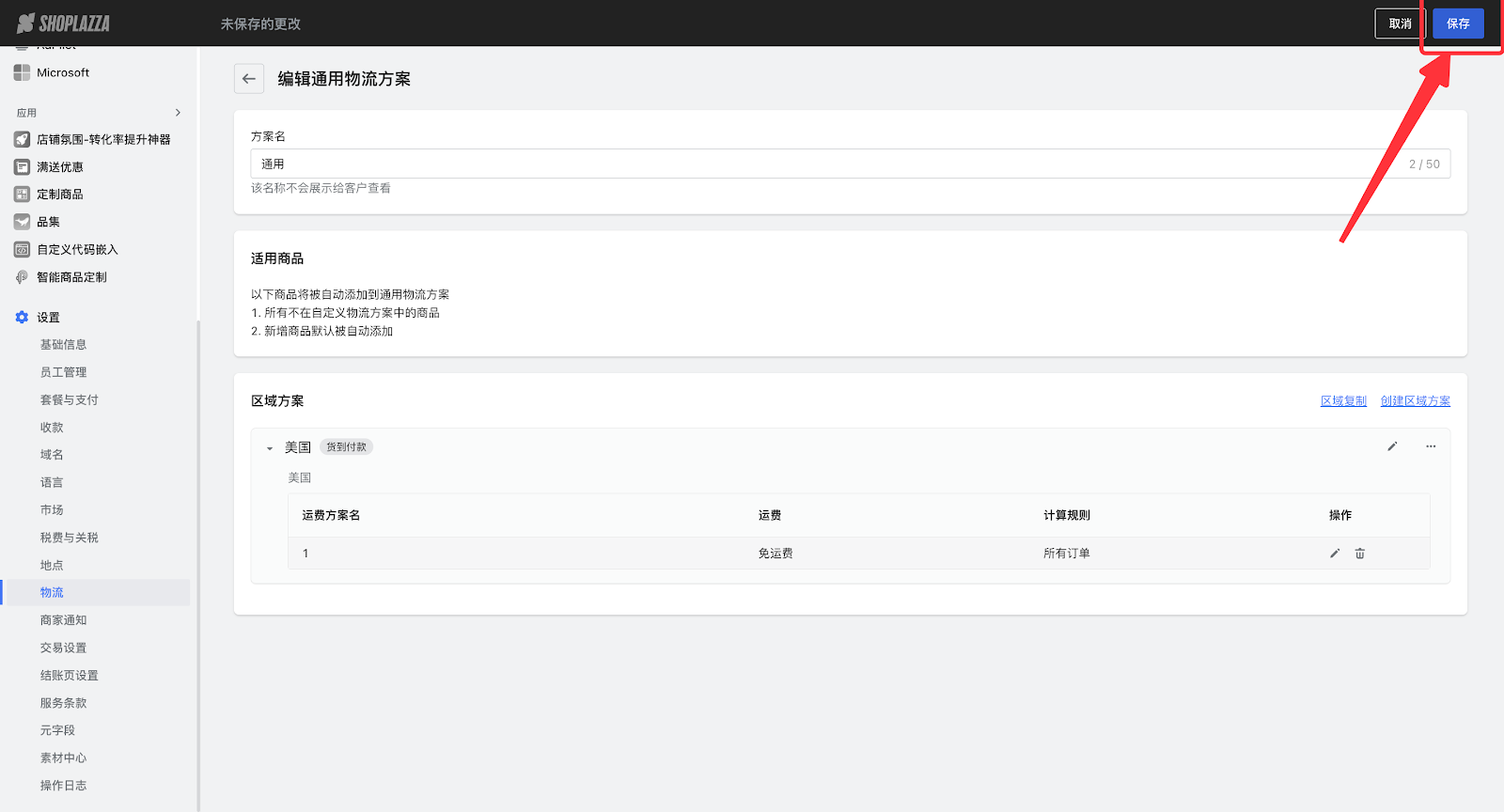Expand the 应用 section chevron

click(178, 113)
